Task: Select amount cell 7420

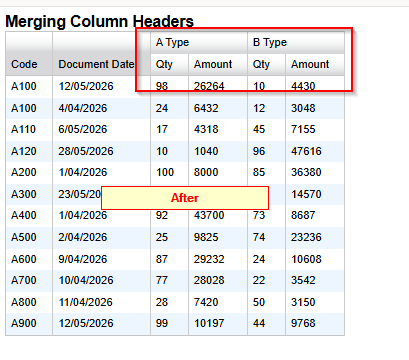Action: pos(218,302)
